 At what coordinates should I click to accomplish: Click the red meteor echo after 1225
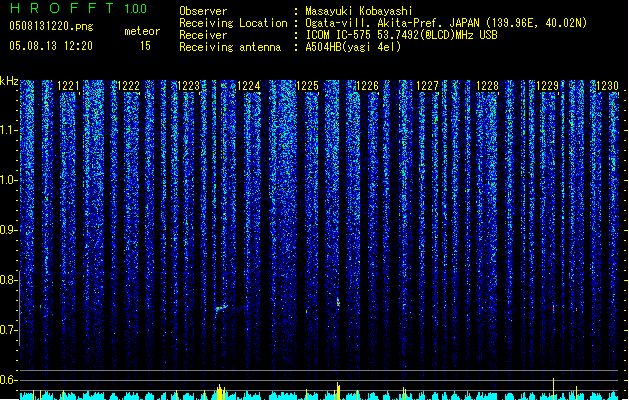(338, 302)
